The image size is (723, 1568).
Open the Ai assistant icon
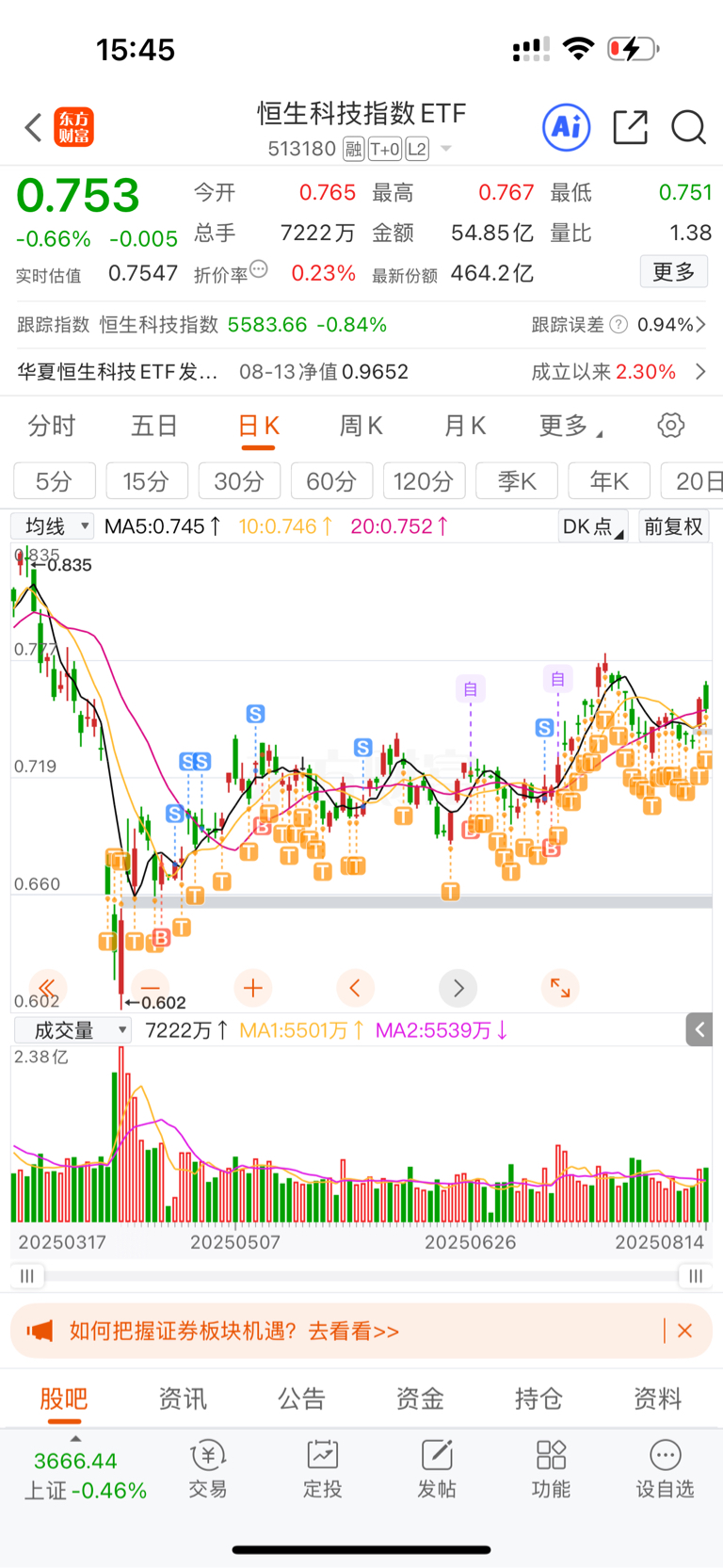point(567,127)
